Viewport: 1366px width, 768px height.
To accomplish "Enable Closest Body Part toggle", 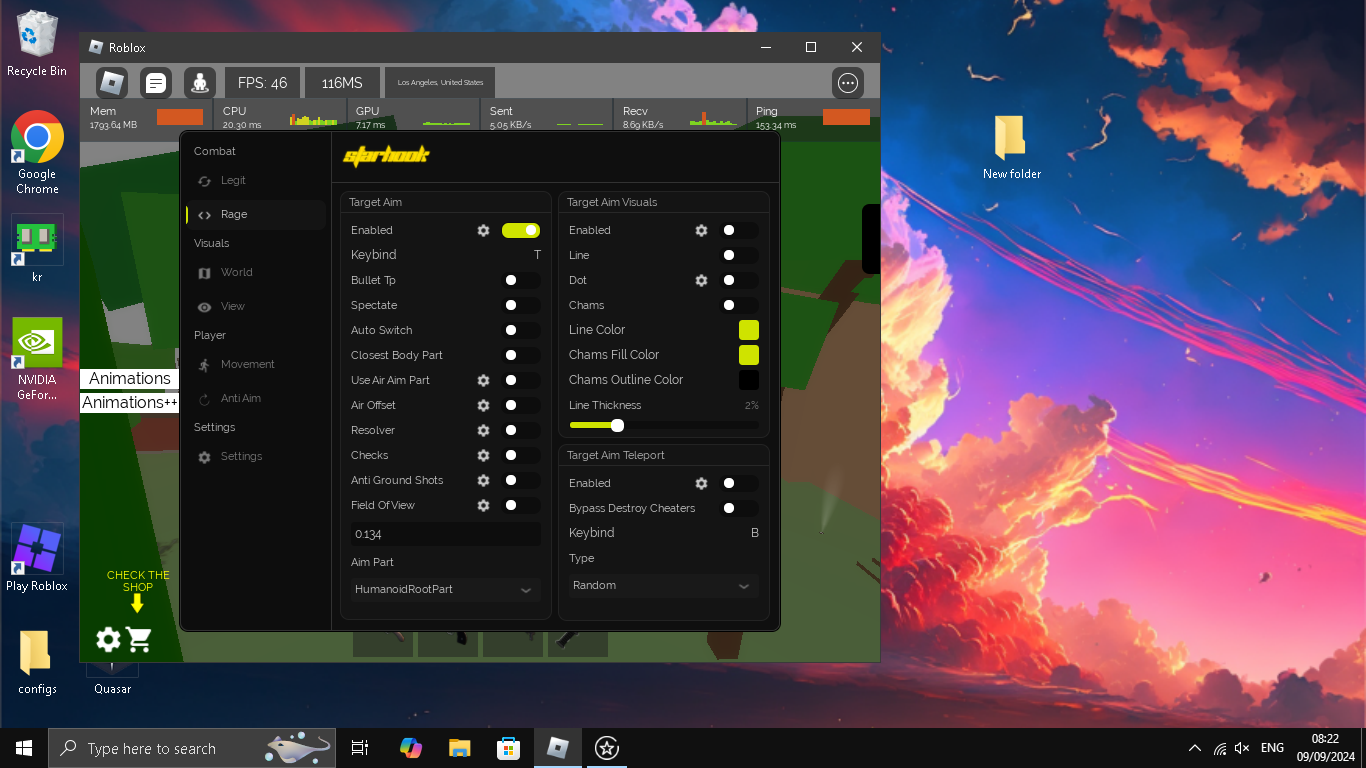I will pos(521,355).
